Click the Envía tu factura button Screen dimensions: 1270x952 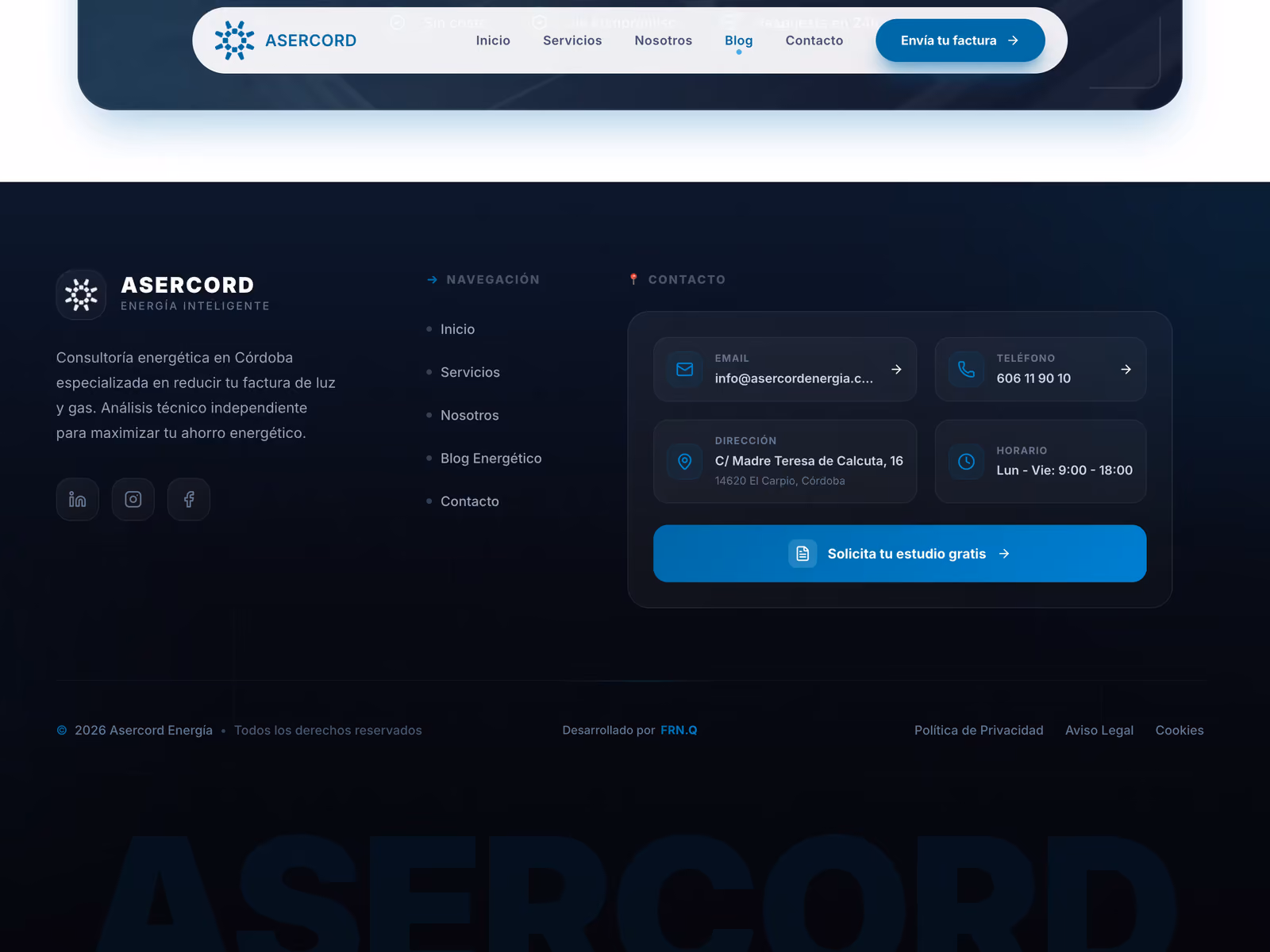[960, 40]
